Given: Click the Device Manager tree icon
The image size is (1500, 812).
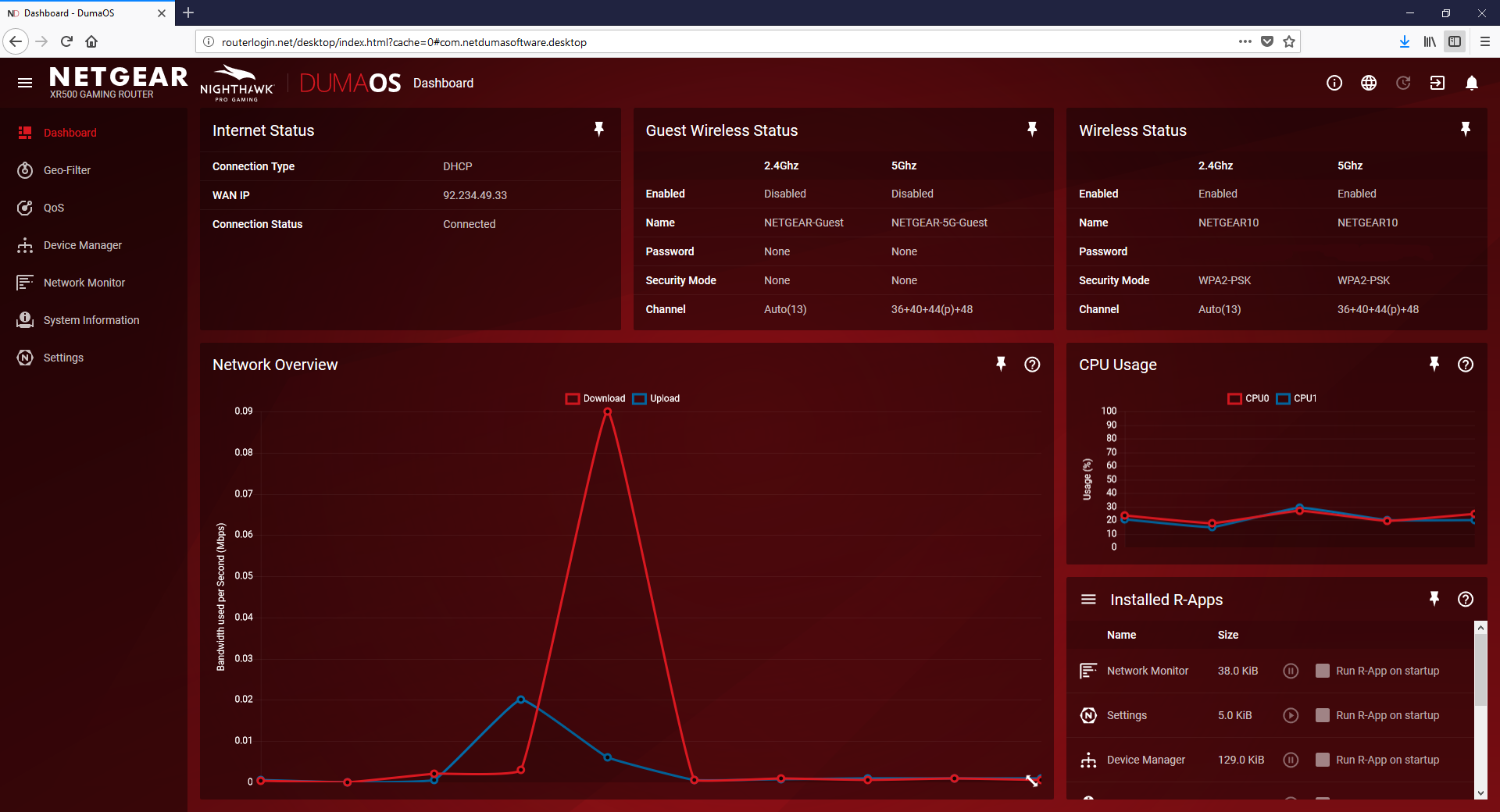Looking at the screenshot, I should coord(25,245).
